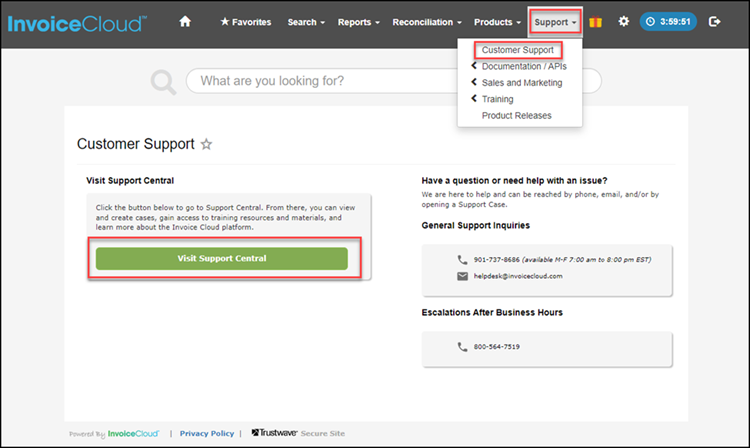The height and width of the screenshot is (448, 750).
Task: Expand the Reports dropdown
Action: click(x=359, y=22)
